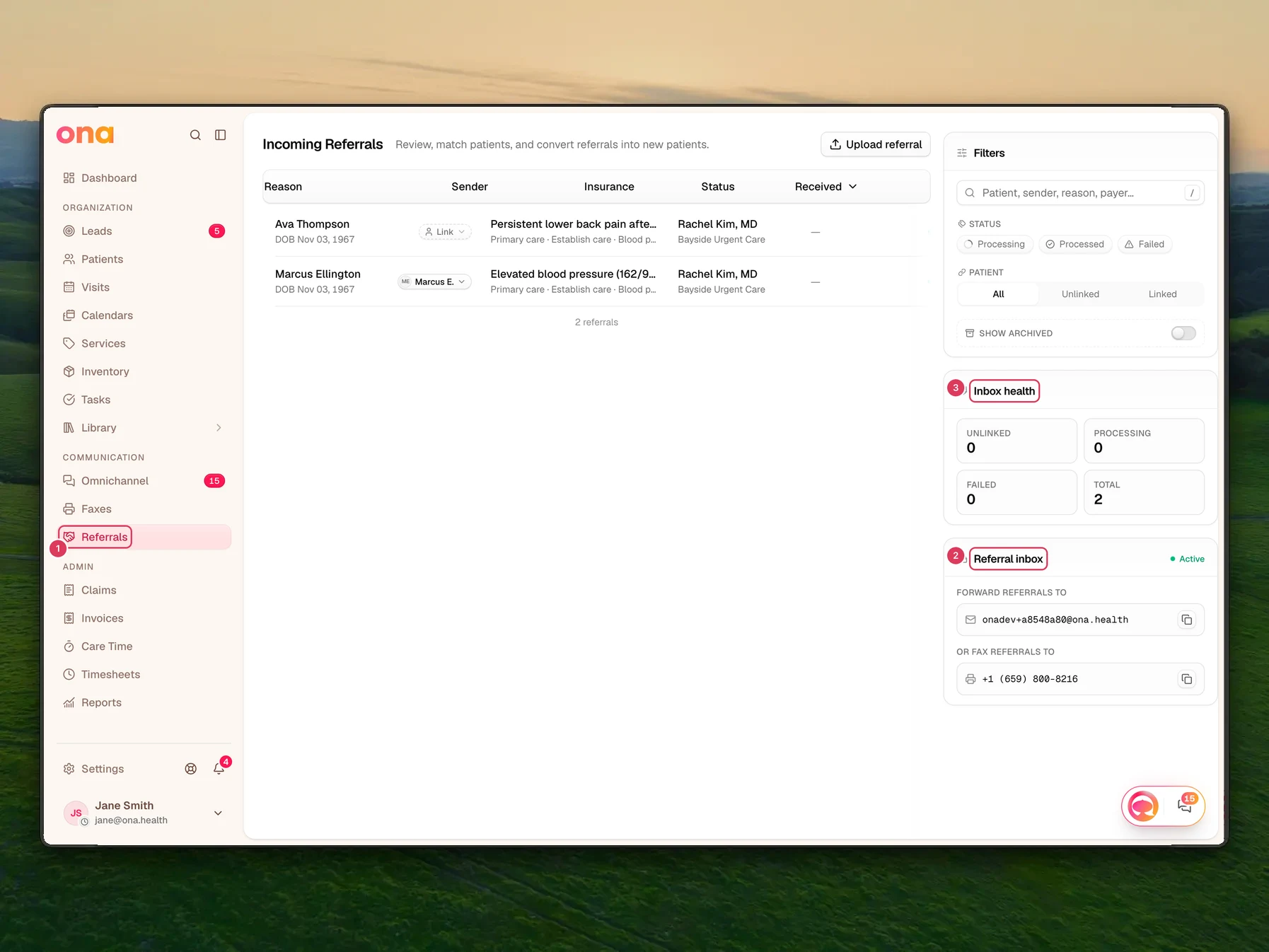The width and height of the screenshot is (1269, 952).
Task: Open the Inventory page
Action: tap(144, 372)
